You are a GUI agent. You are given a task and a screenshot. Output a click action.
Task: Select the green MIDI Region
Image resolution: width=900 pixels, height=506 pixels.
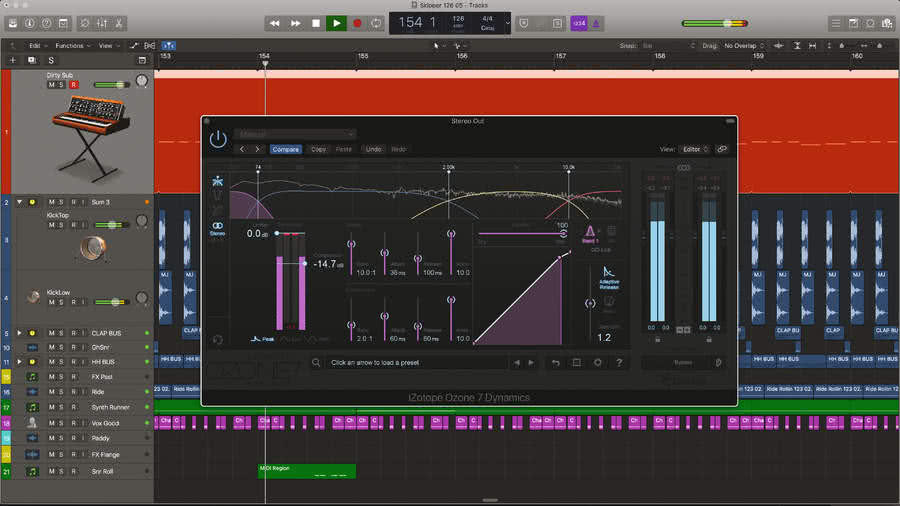[x=307, y=471]
